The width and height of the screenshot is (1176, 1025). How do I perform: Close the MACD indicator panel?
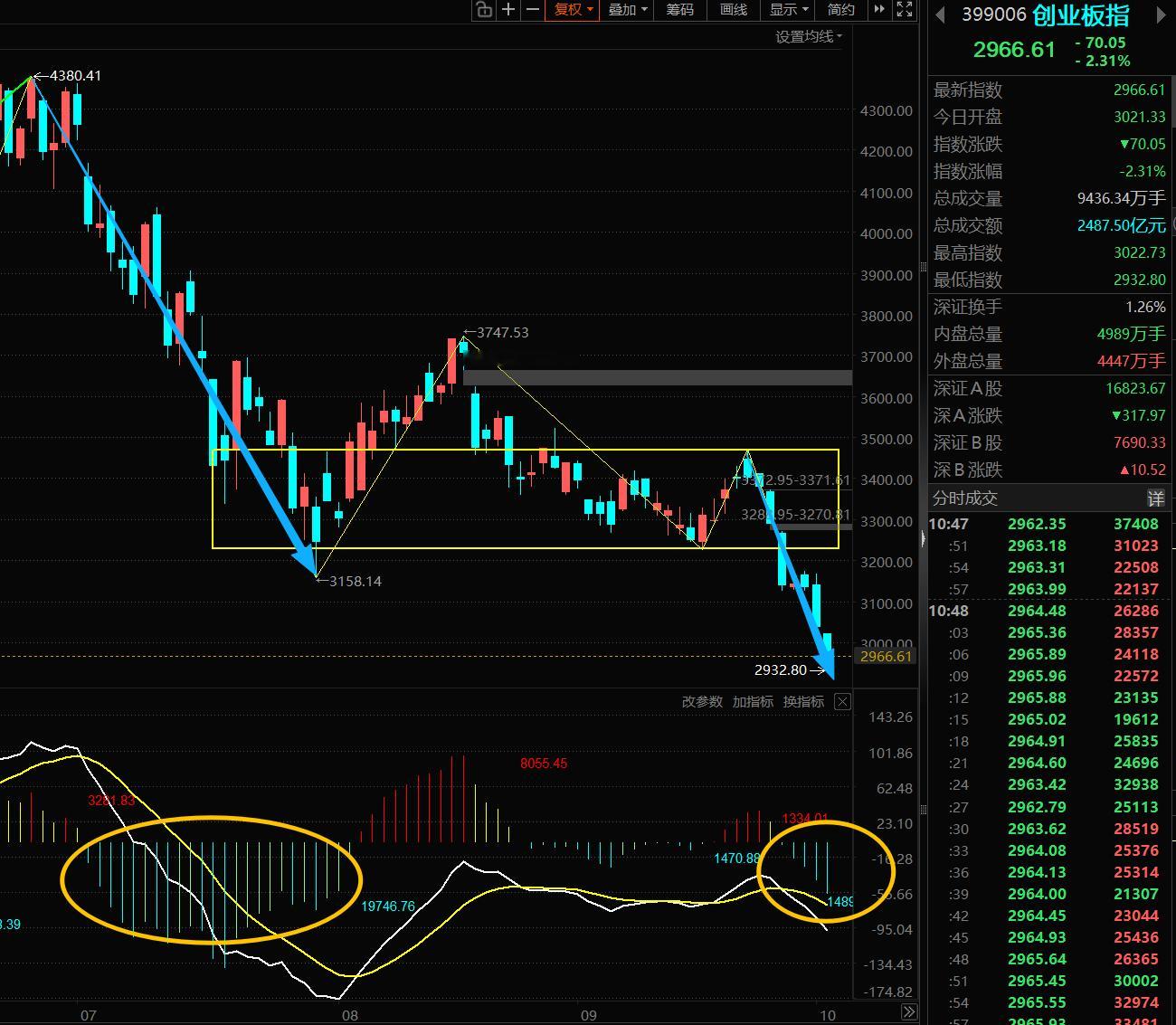[x=842, y=702]
